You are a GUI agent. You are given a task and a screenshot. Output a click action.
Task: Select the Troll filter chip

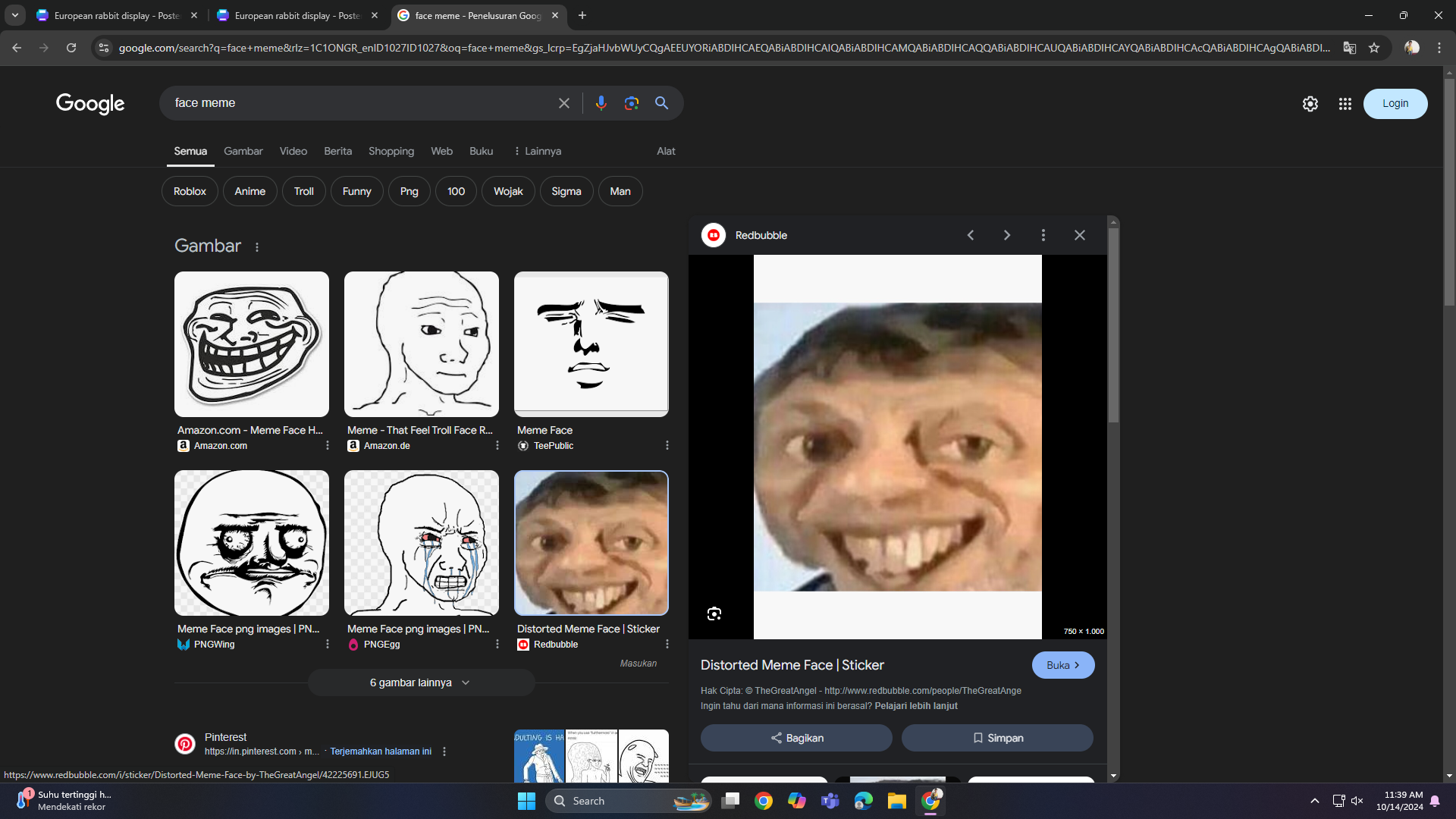click(x=303, y=191)
